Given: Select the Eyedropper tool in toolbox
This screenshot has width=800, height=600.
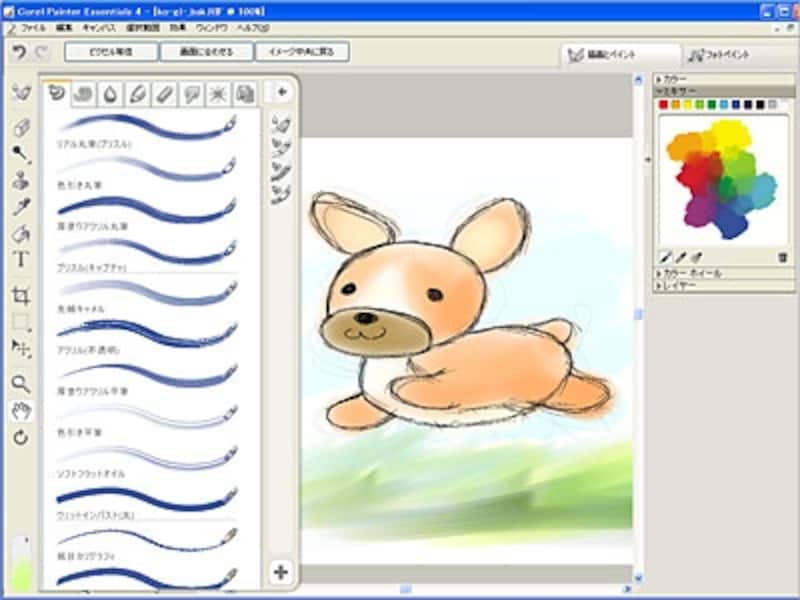Looking at the screenshot, I should [x=21, y=207].
